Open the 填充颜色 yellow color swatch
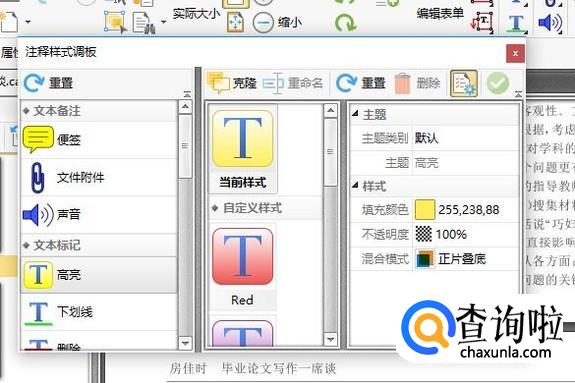Screen dimensions: 575x383 (x=425, y=210)
